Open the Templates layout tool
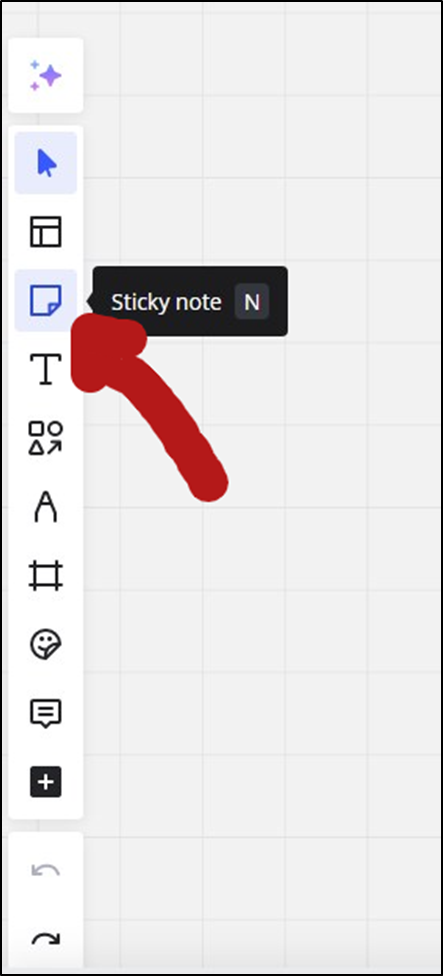443x976 pixels. pos(46,232)
